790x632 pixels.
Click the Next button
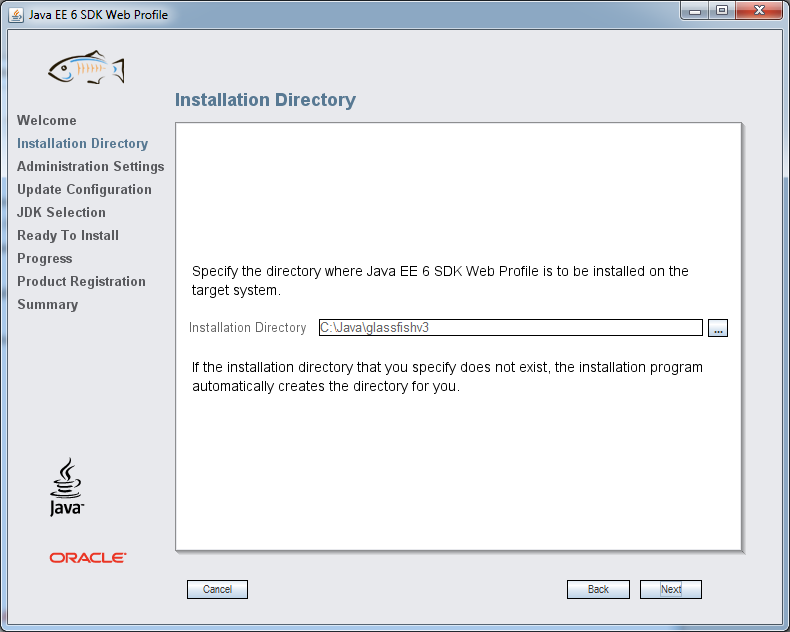pos(671,589)
